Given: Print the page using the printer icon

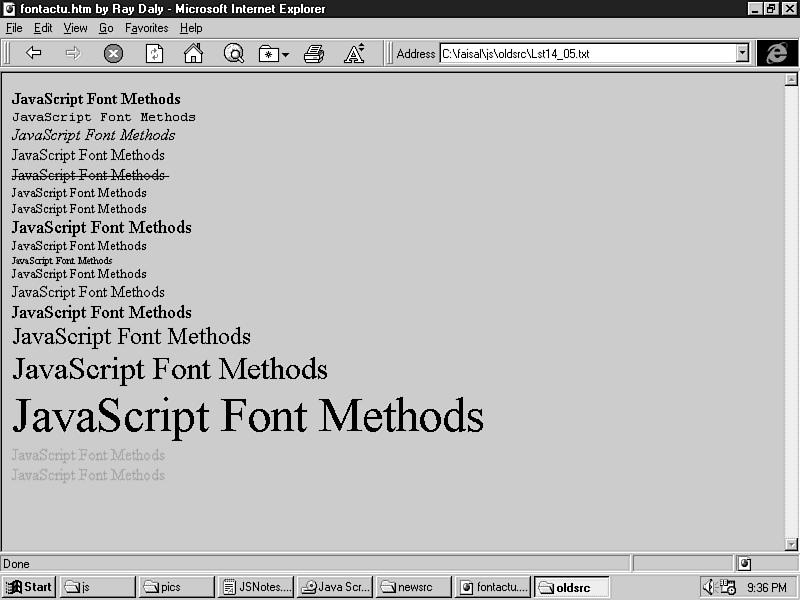Looking at the screenshot, I should coord(314,54).
